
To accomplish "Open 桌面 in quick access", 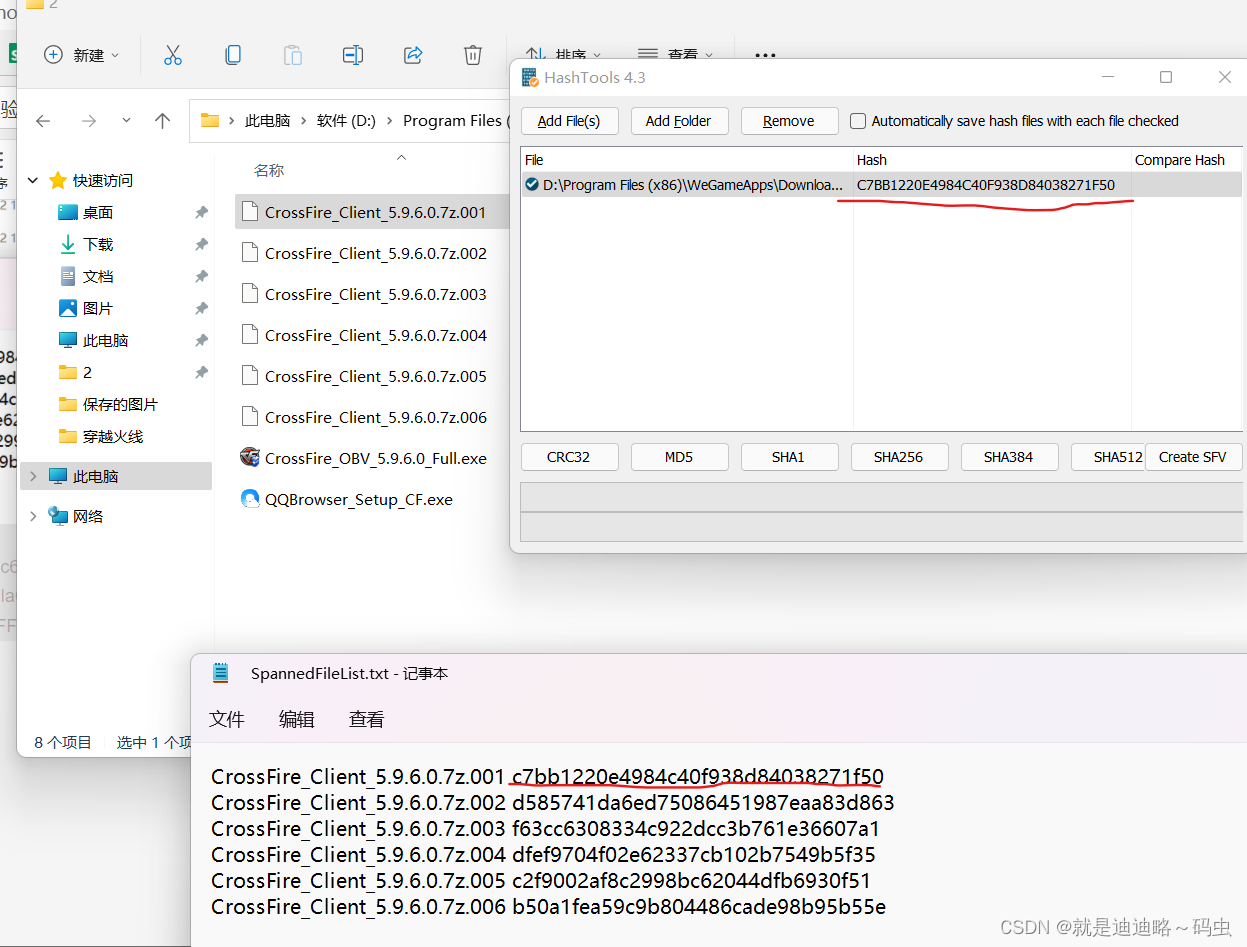I will click(x=97, y=212).
